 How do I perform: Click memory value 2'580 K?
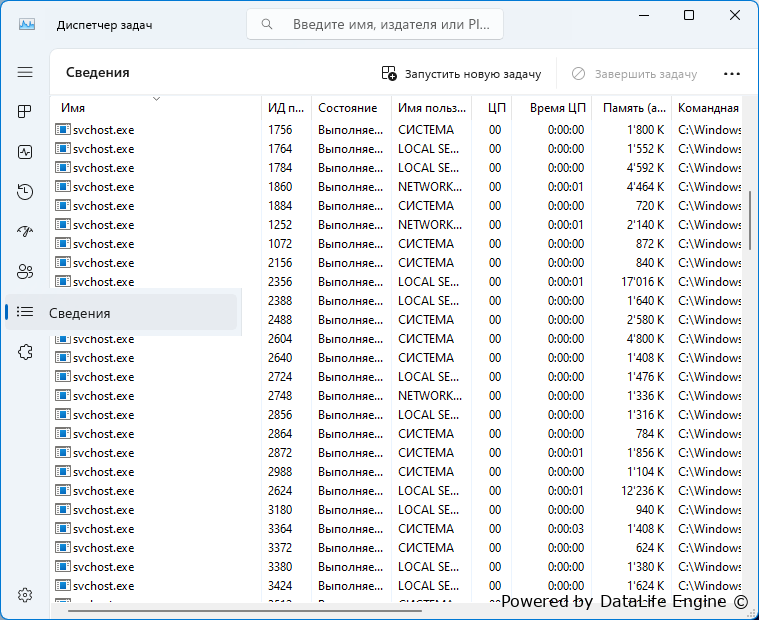[x=645, y=320]
